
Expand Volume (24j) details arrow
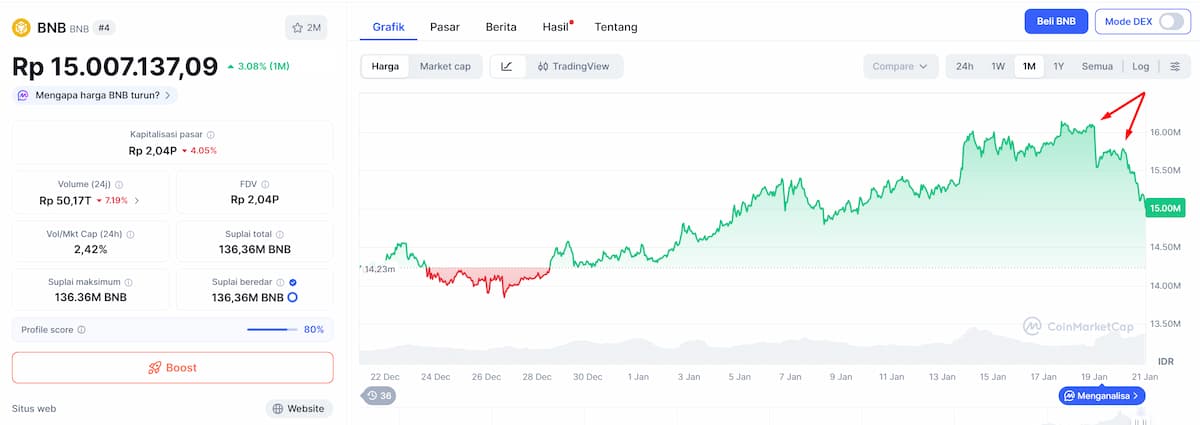(x=137, y=200)
